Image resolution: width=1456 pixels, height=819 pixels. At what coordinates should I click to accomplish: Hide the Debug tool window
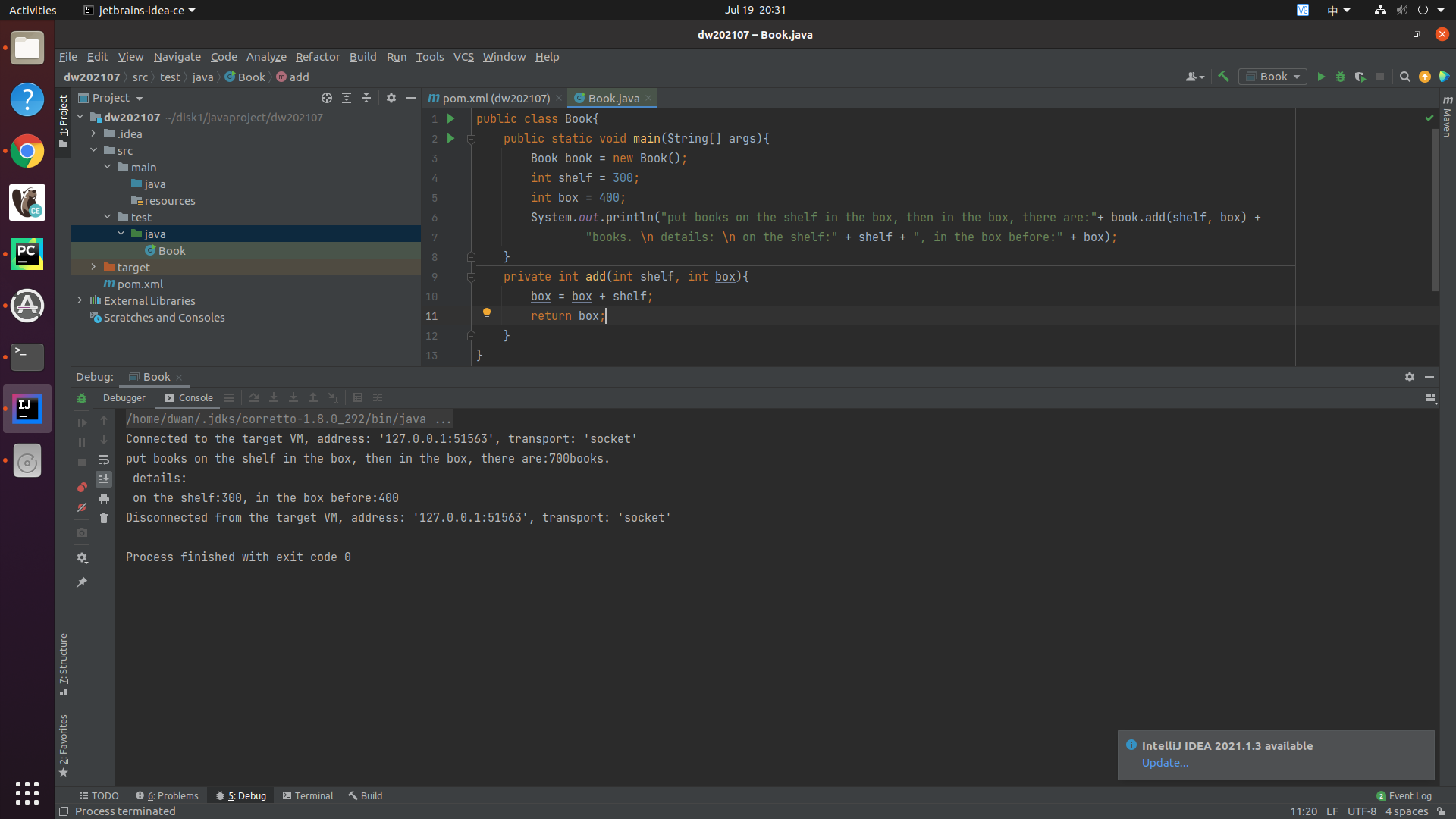[1429, 377]
